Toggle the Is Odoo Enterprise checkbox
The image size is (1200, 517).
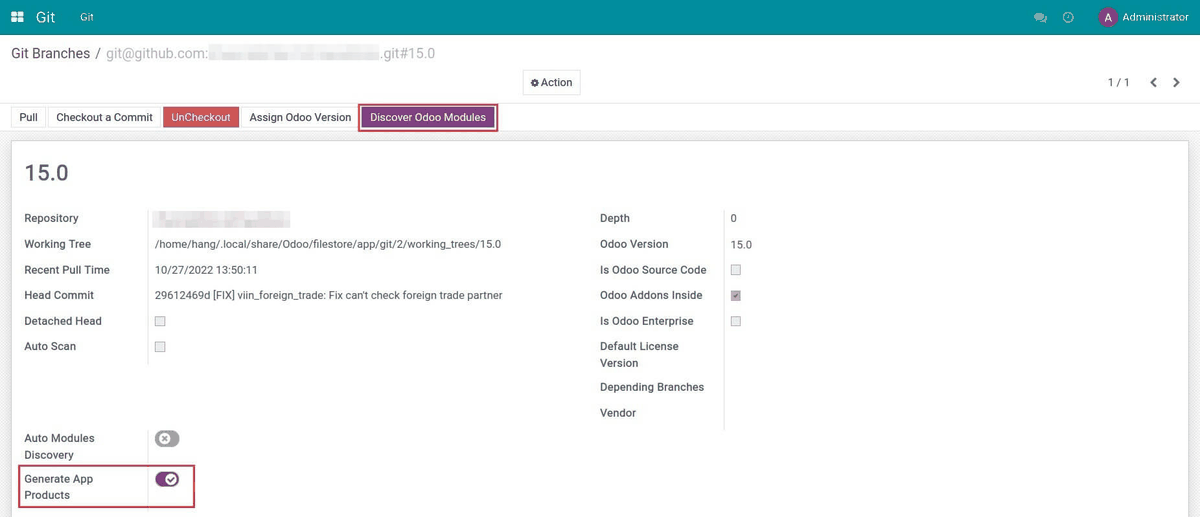(x=736, y=321)
